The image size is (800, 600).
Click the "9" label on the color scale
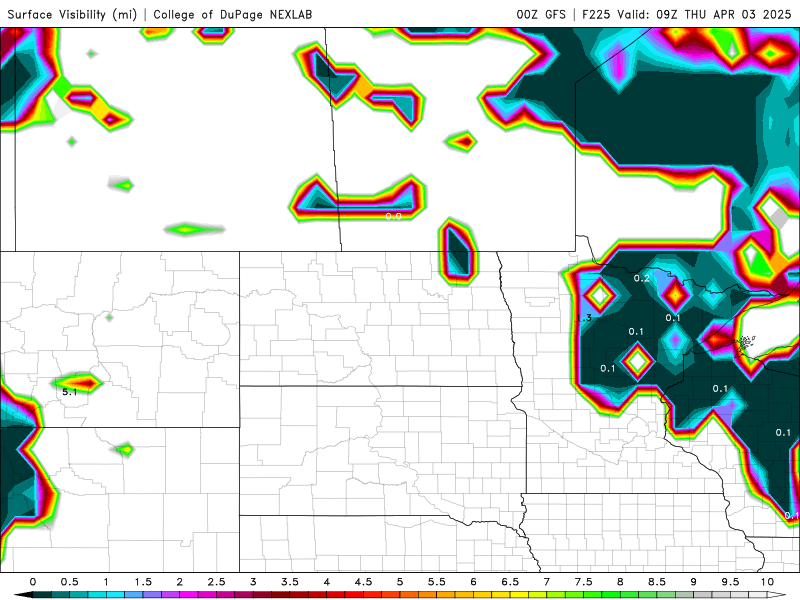[x=694, y=582]
